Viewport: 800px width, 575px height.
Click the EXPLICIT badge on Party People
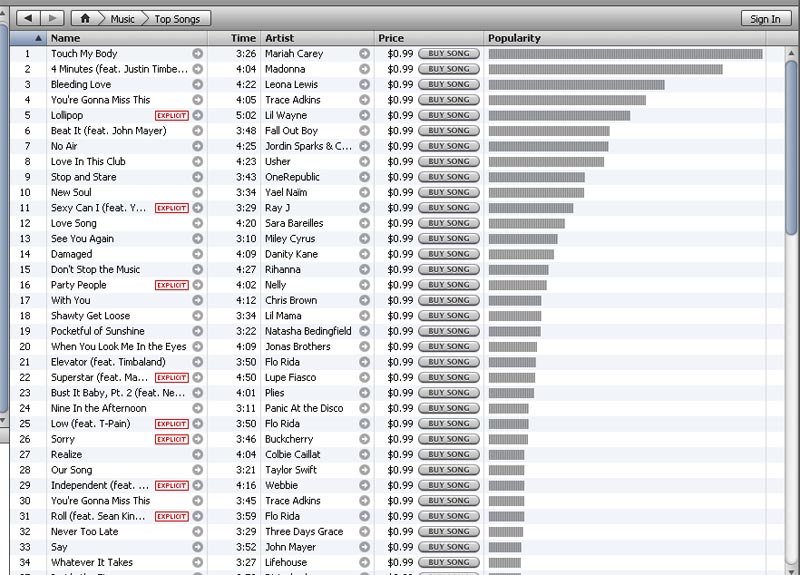point(172,285)
